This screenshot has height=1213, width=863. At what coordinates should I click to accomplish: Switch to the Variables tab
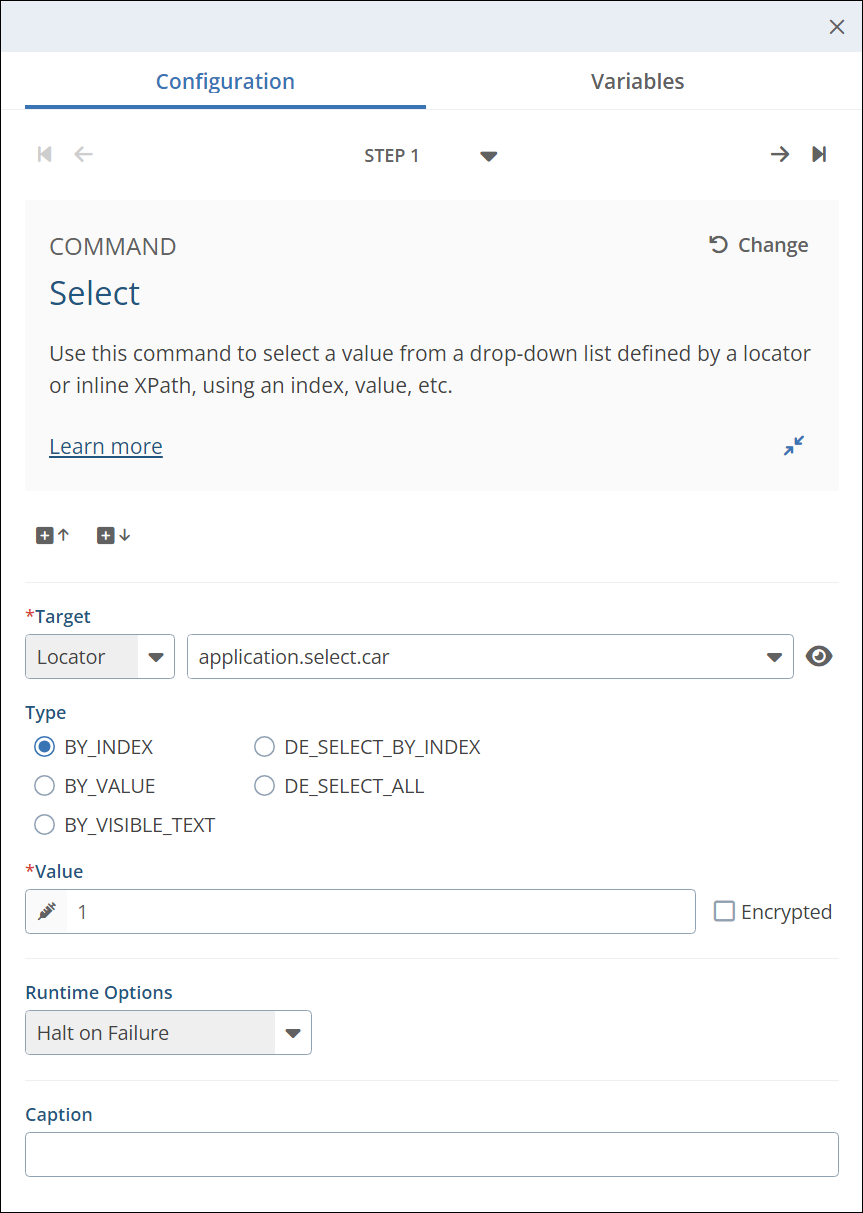point(637,82)
